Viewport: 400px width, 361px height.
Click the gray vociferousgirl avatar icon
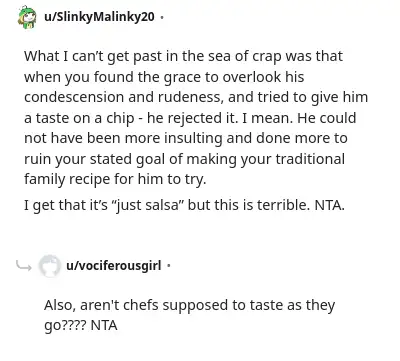50,266
